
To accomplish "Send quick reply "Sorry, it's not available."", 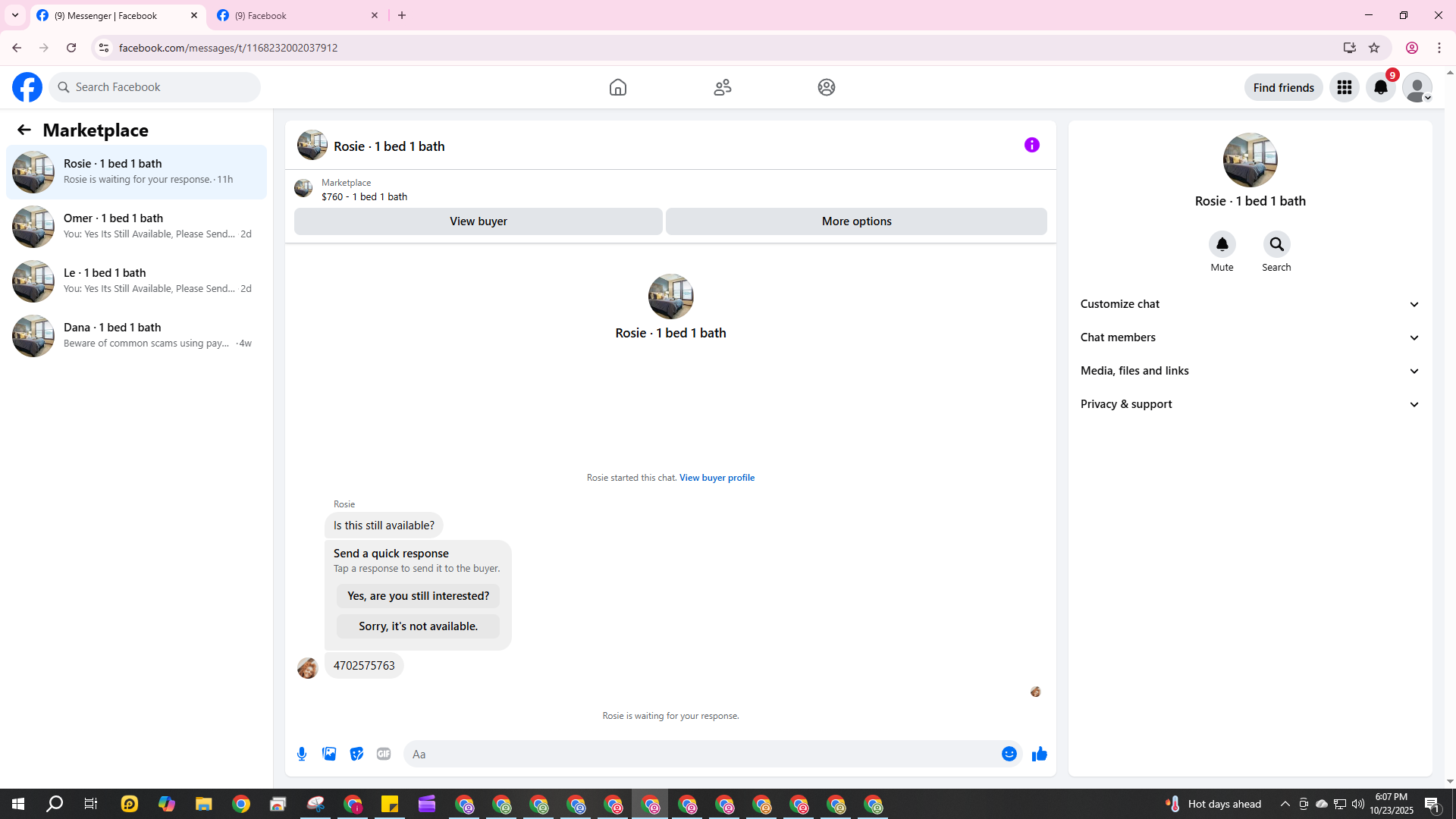I will (x=418, y=626).
